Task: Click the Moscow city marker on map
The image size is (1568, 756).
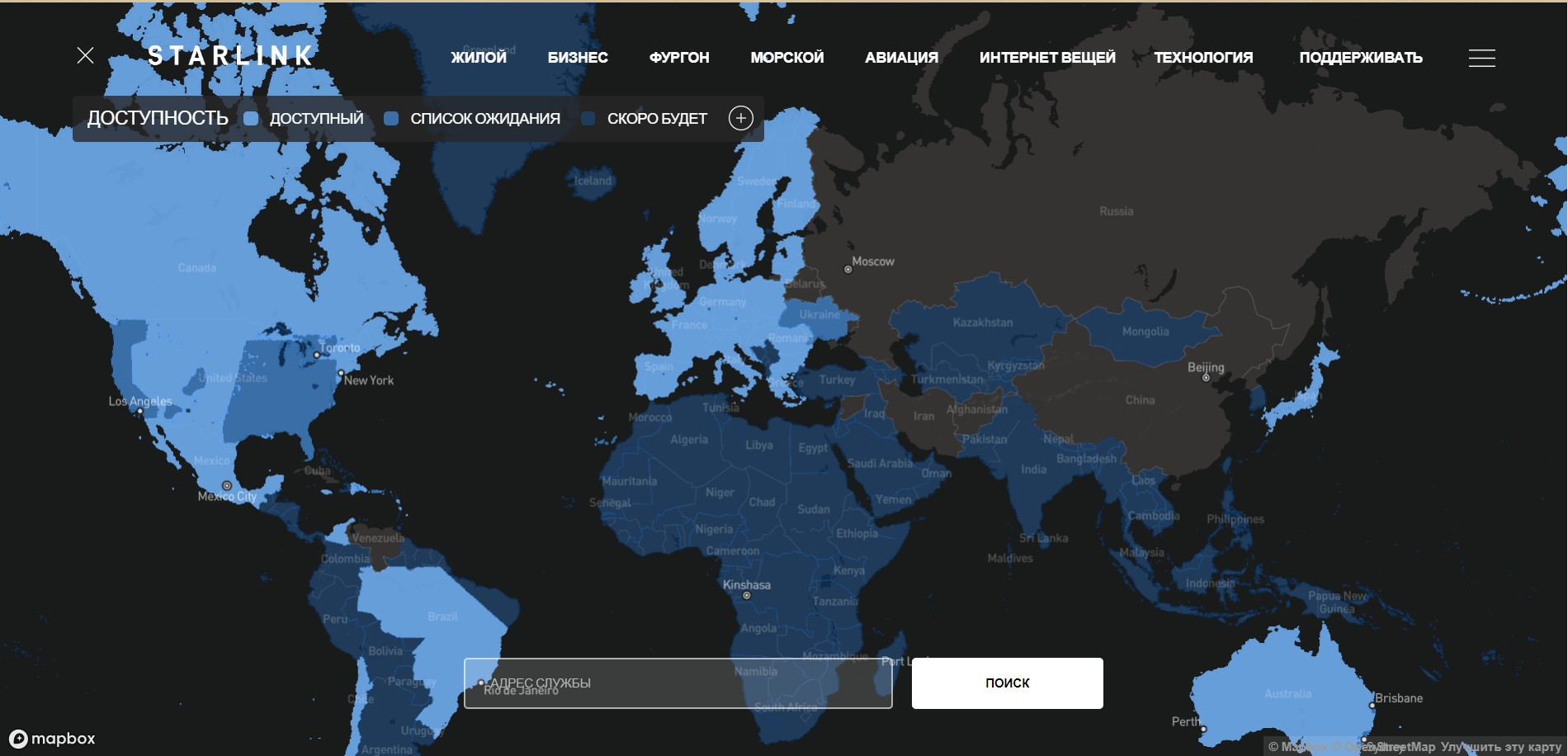Action: click(x=848, y=269)
